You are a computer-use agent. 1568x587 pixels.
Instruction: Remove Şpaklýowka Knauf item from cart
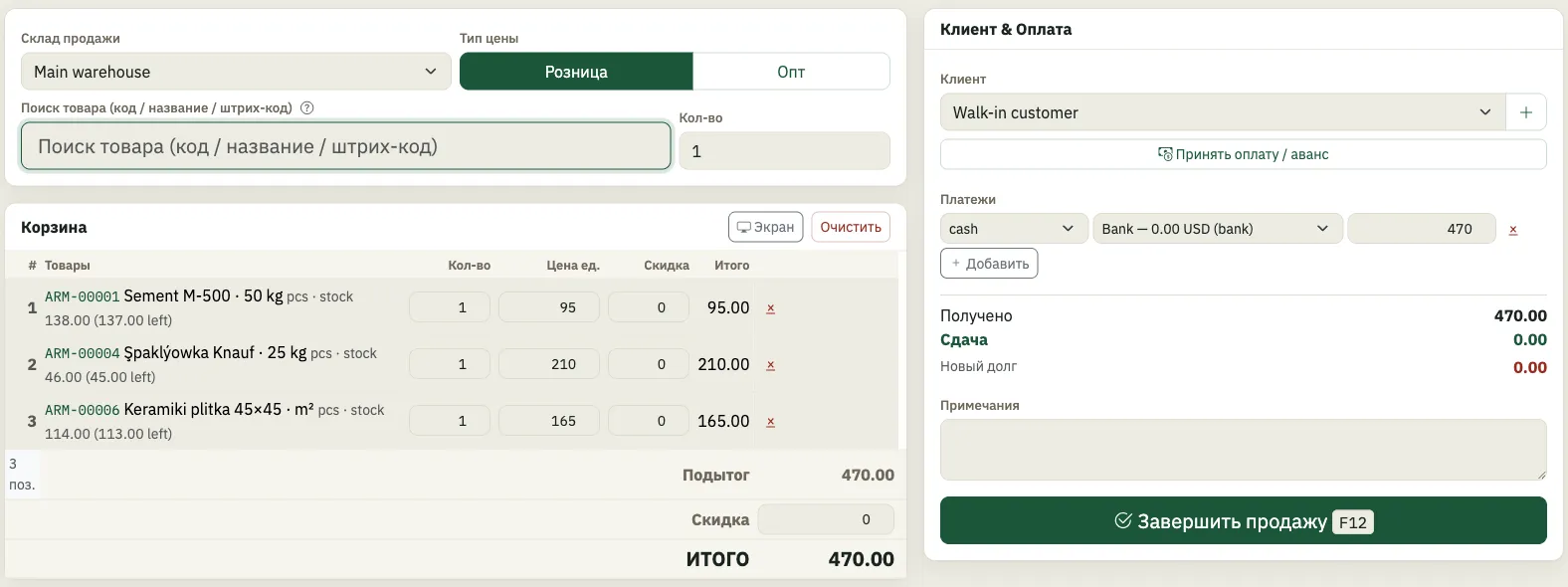(x=770, y=365)
